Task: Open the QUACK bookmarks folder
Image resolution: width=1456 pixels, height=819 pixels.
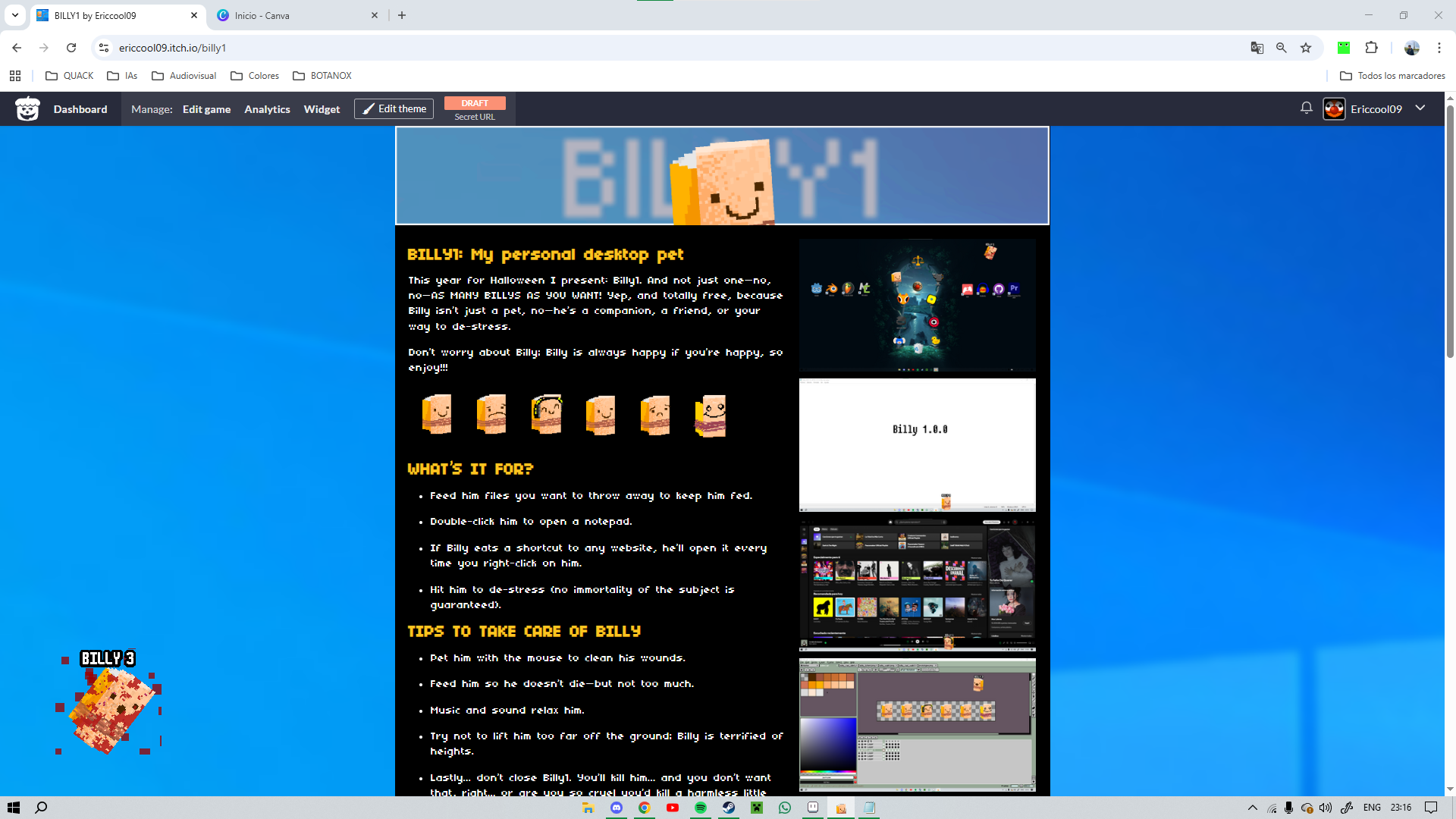Action: coord(70,76)
